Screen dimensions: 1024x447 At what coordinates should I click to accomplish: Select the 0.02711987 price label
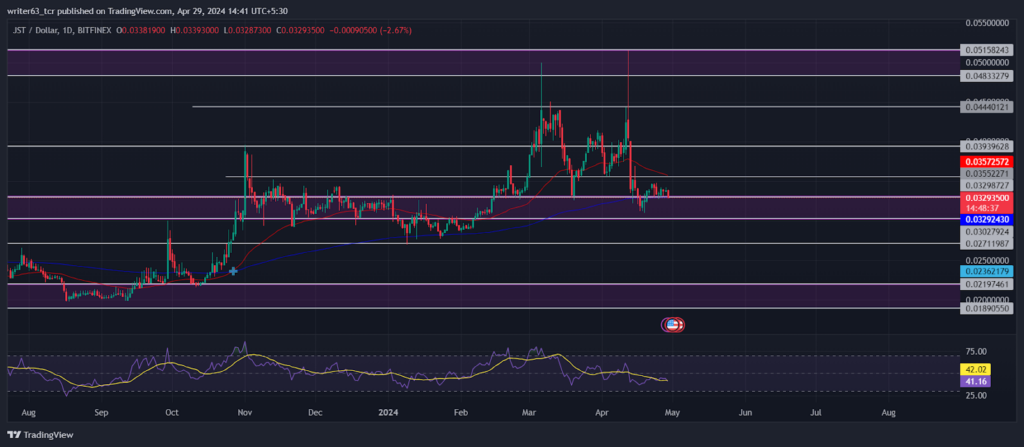click(987, 244)
